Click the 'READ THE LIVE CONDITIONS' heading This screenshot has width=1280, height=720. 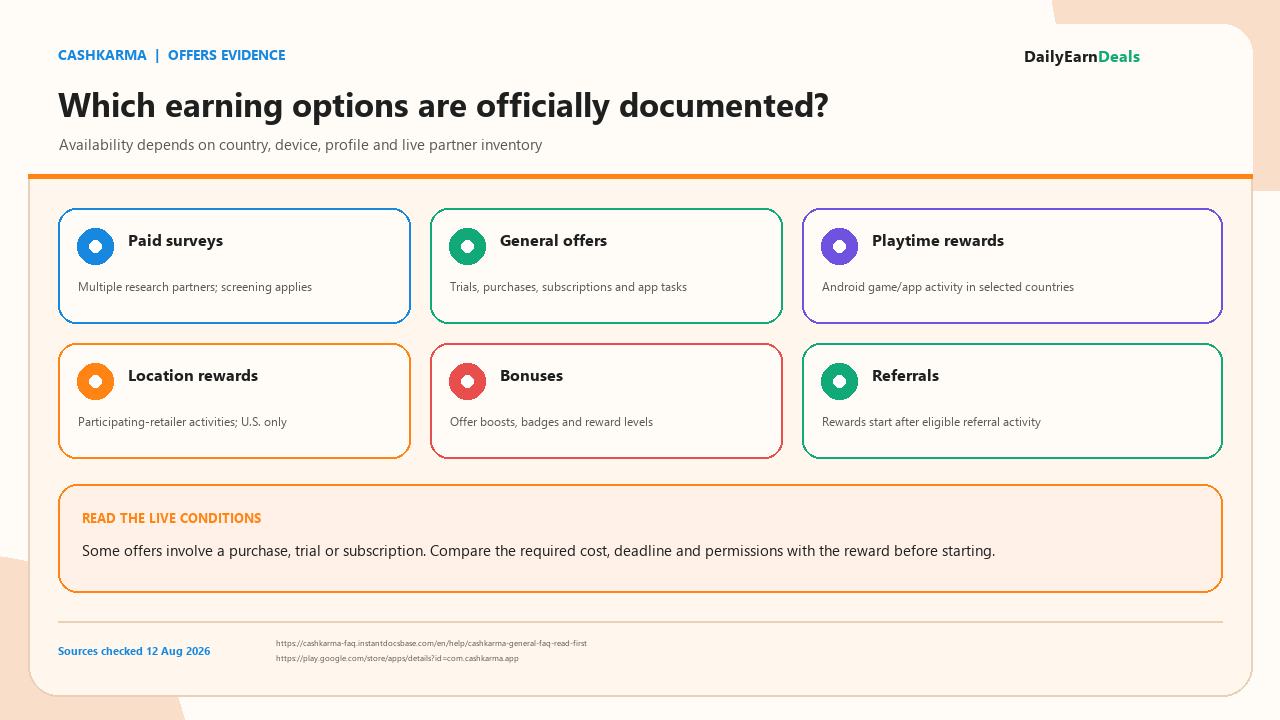click(x=172, y=518)
